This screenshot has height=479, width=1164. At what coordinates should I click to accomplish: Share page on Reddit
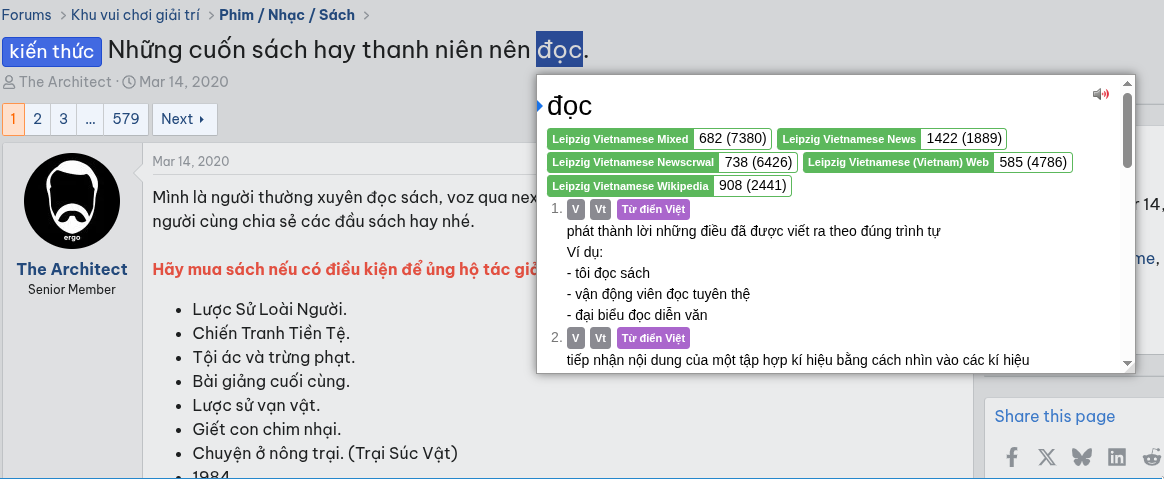point(1152,457)
